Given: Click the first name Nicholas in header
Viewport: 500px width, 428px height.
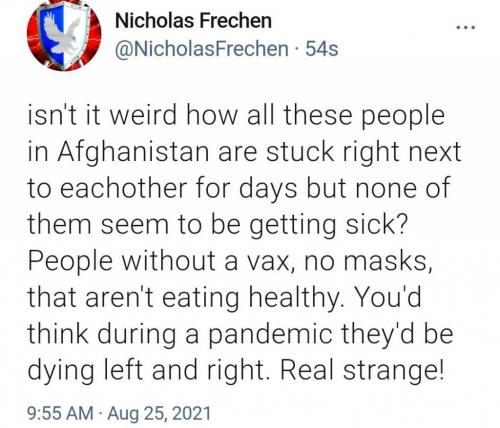Looking at the screenshot, I should click(x=154, y=21).
